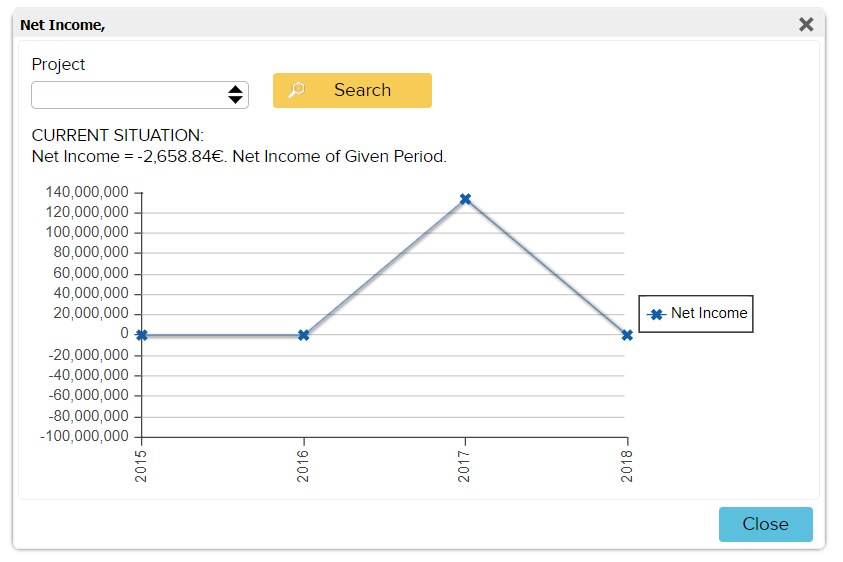Click the -100,000,000 y-axis label
Image resolution: width=843 pixels, height=562 pixels.
pyautogui.click(x=85, y=437)
